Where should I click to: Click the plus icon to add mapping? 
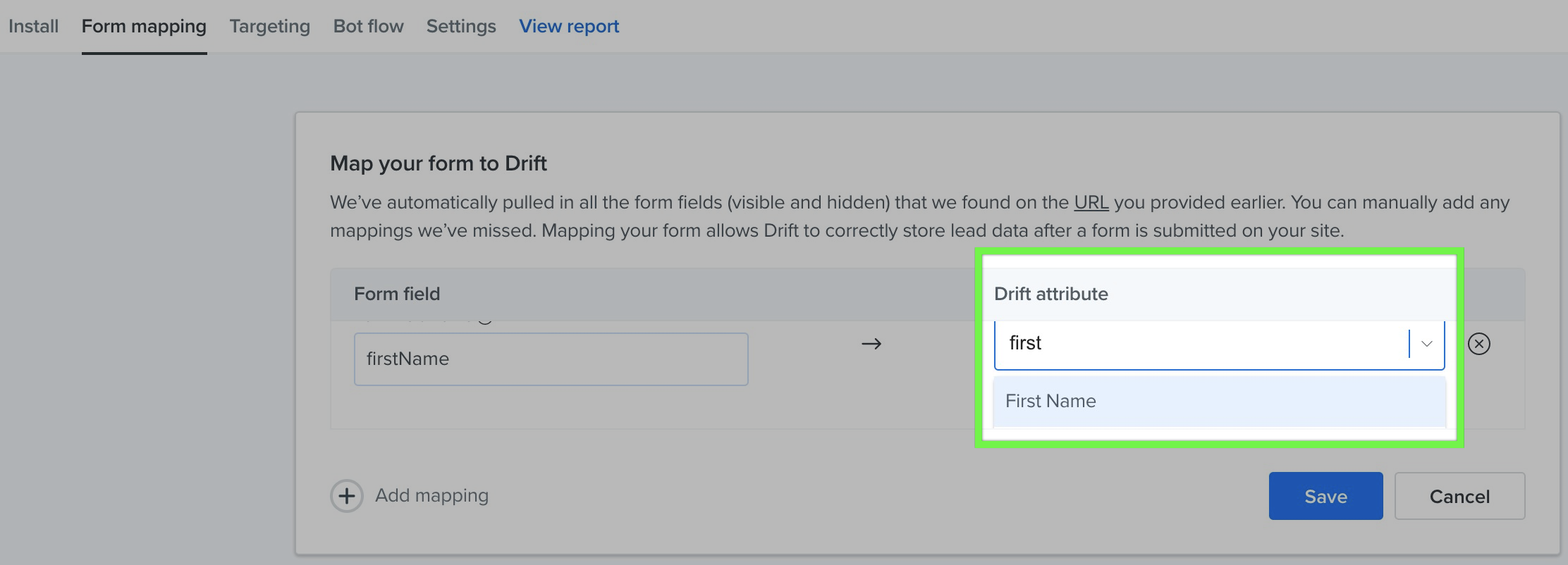pos(346,496)
